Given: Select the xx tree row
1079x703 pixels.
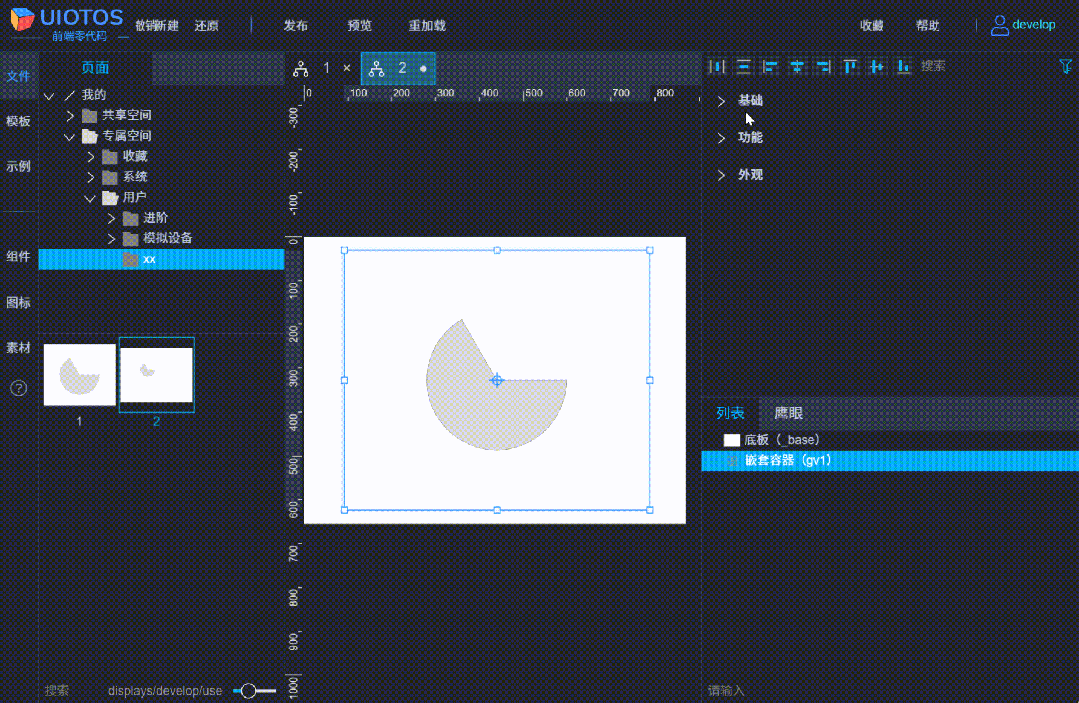Looking at the screenshot, I should coord(162,259).
